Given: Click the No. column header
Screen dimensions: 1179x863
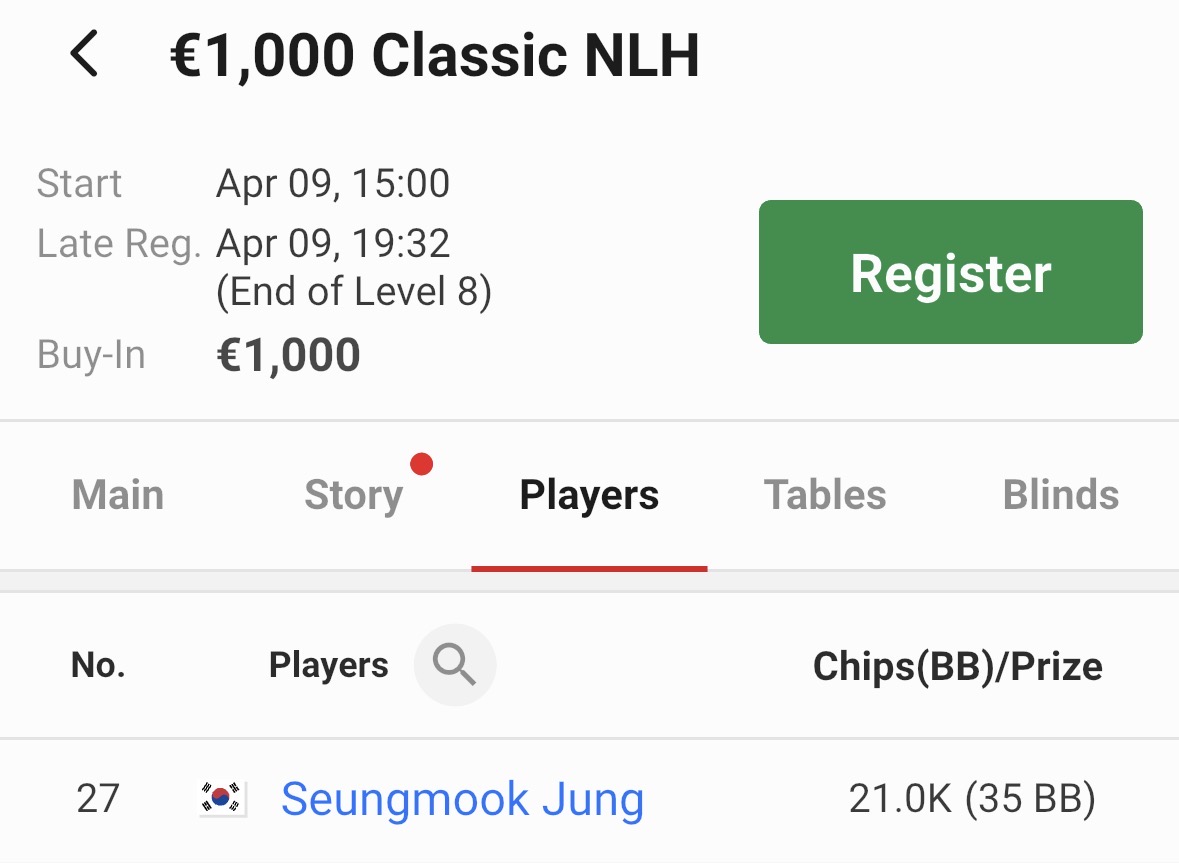Looking at the screenshot, I should 98,665.
